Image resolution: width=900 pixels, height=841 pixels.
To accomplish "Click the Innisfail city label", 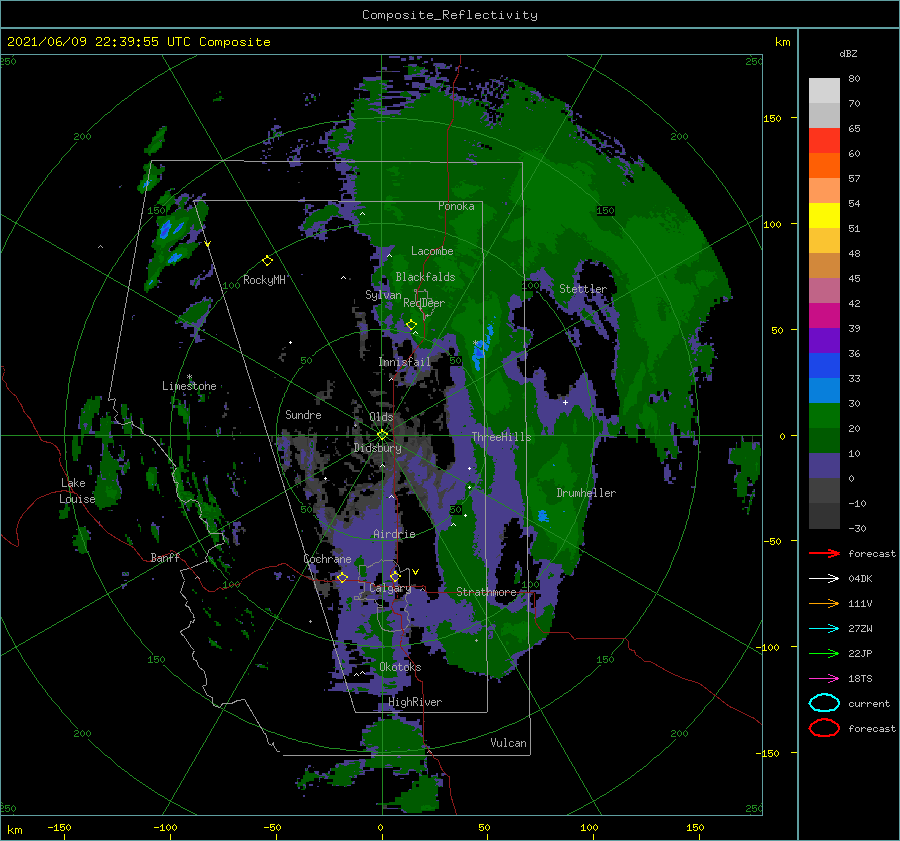I will (x=404, y=362).
